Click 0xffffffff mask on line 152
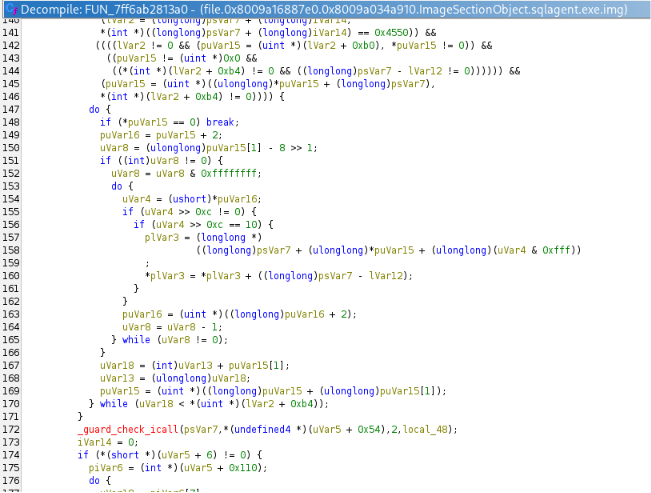This screenshot has height=493, width=651. pyautogui.click(x=228, y=174)
